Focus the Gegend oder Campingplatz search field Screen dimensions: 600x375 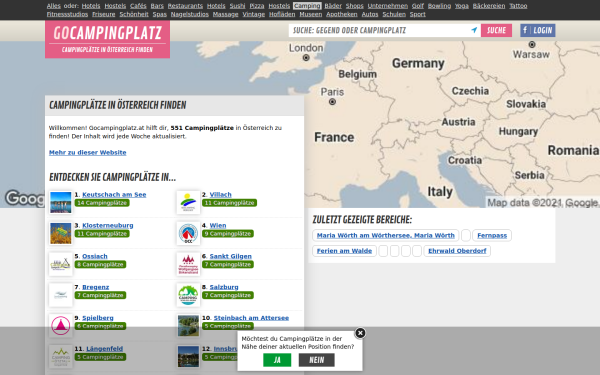(380, 31)
